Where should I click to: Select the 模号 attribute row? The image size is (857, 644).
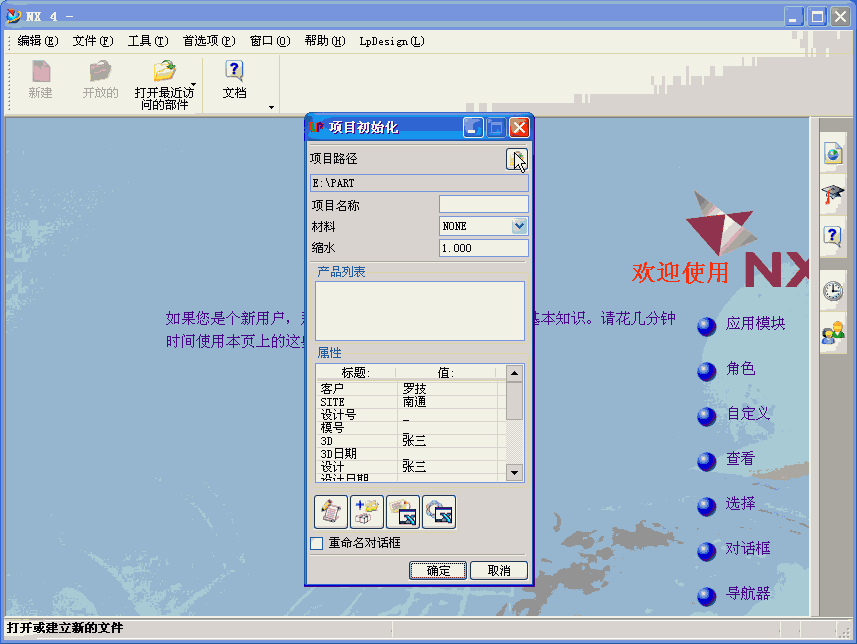click(x=407, y=428)
